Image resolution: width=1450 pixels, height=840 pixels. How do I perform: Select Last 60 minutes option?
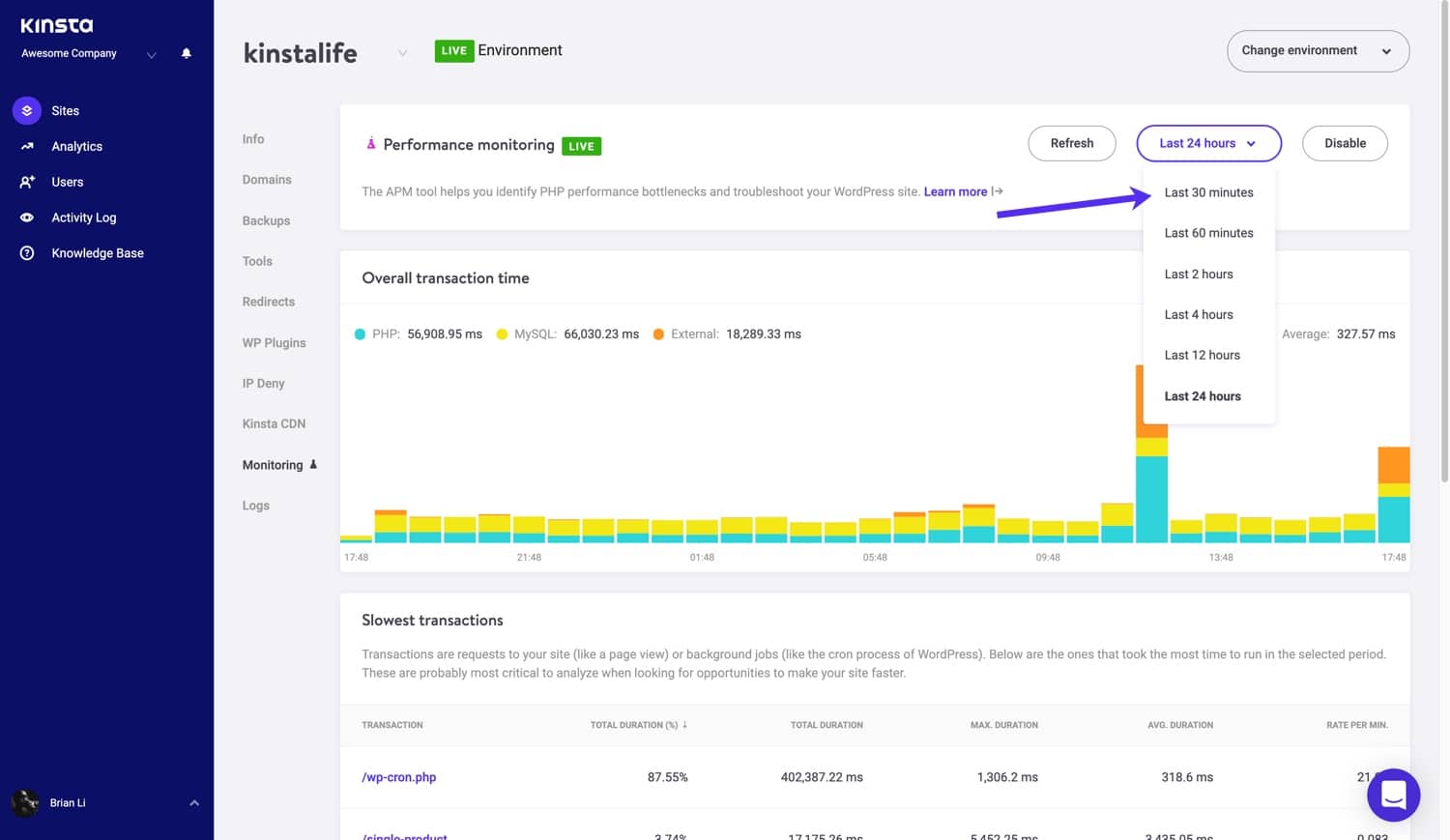tap(1208, 233)
